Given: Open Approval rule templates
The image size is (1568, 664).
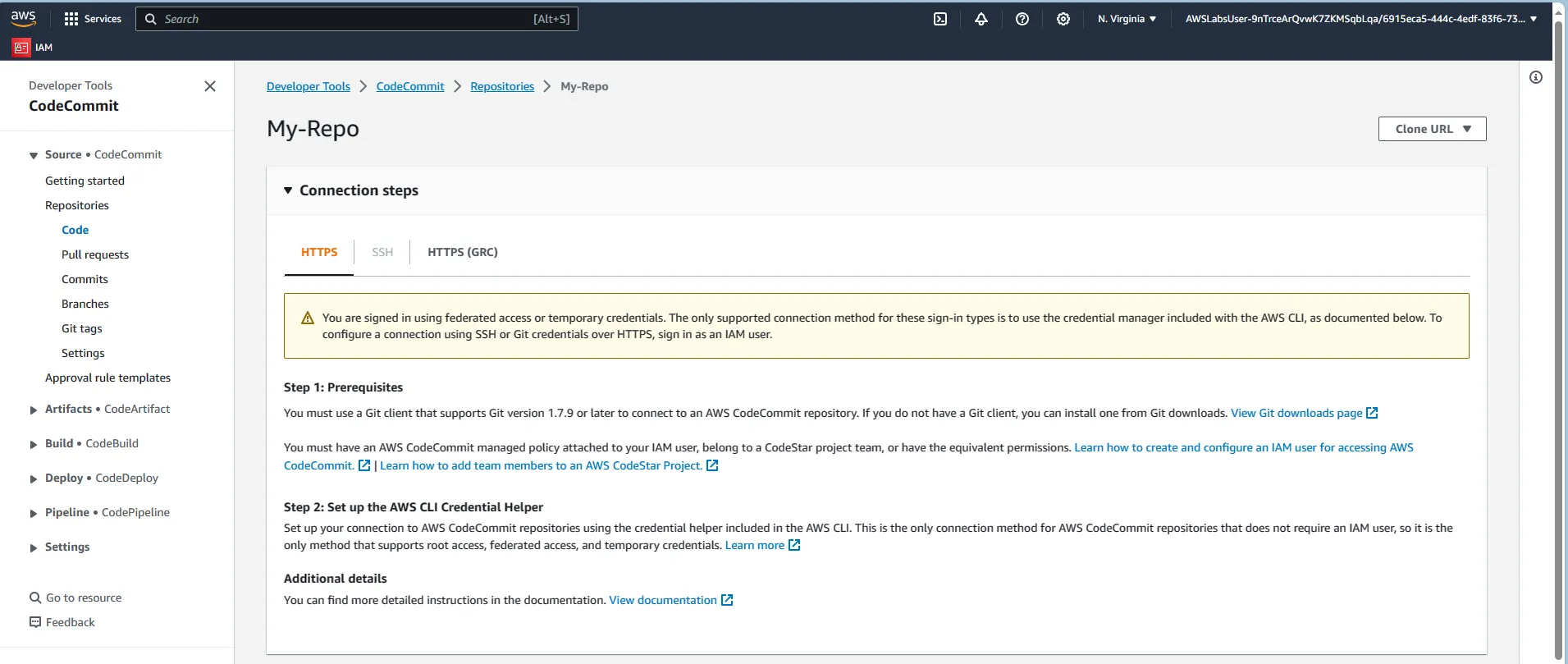Looking at the screenshot, I should tap(107, 378).
